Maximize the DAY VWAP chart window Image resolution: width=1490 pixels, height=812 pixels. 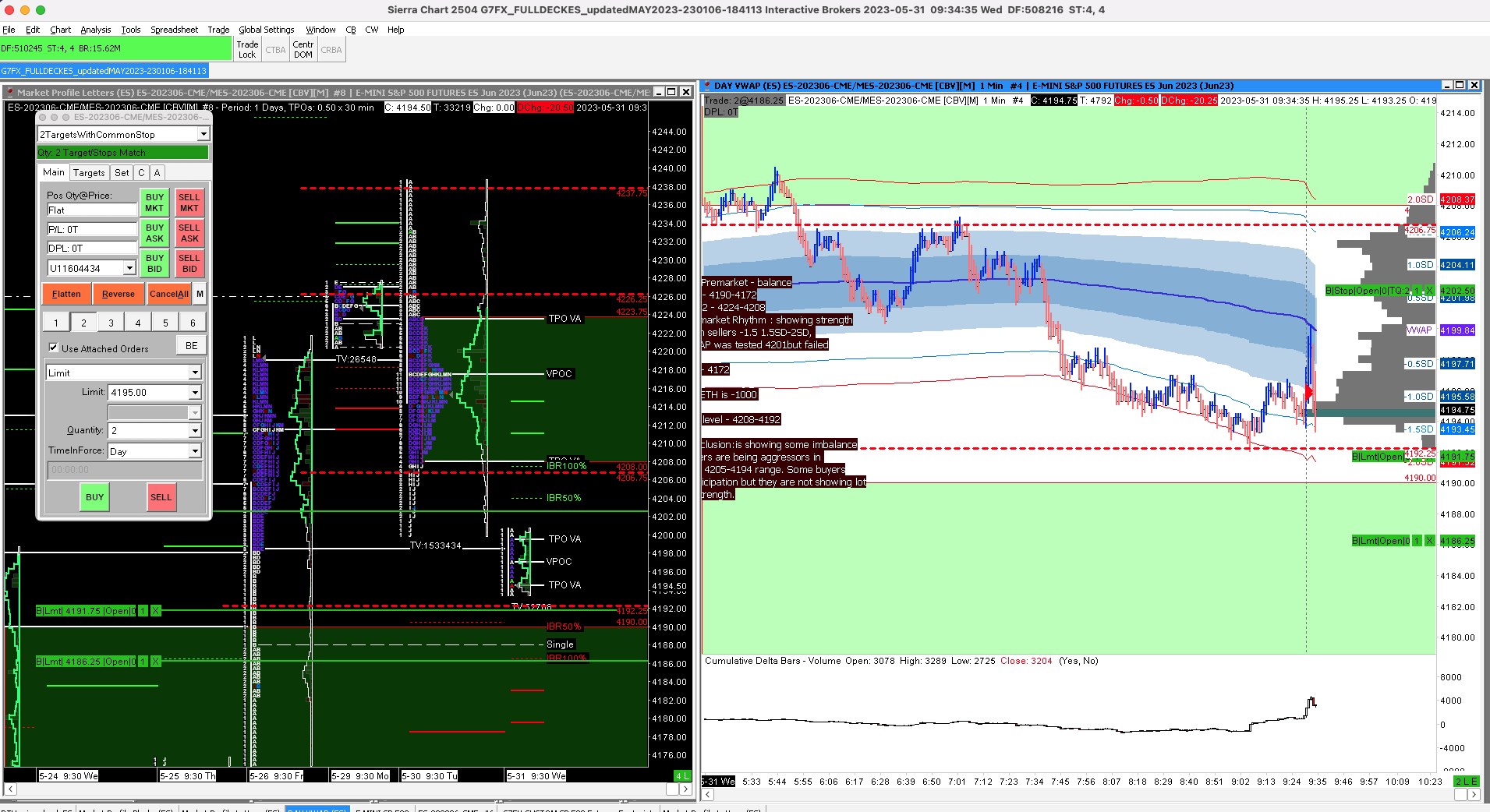pyautogui.click(x=1460, y=85)
